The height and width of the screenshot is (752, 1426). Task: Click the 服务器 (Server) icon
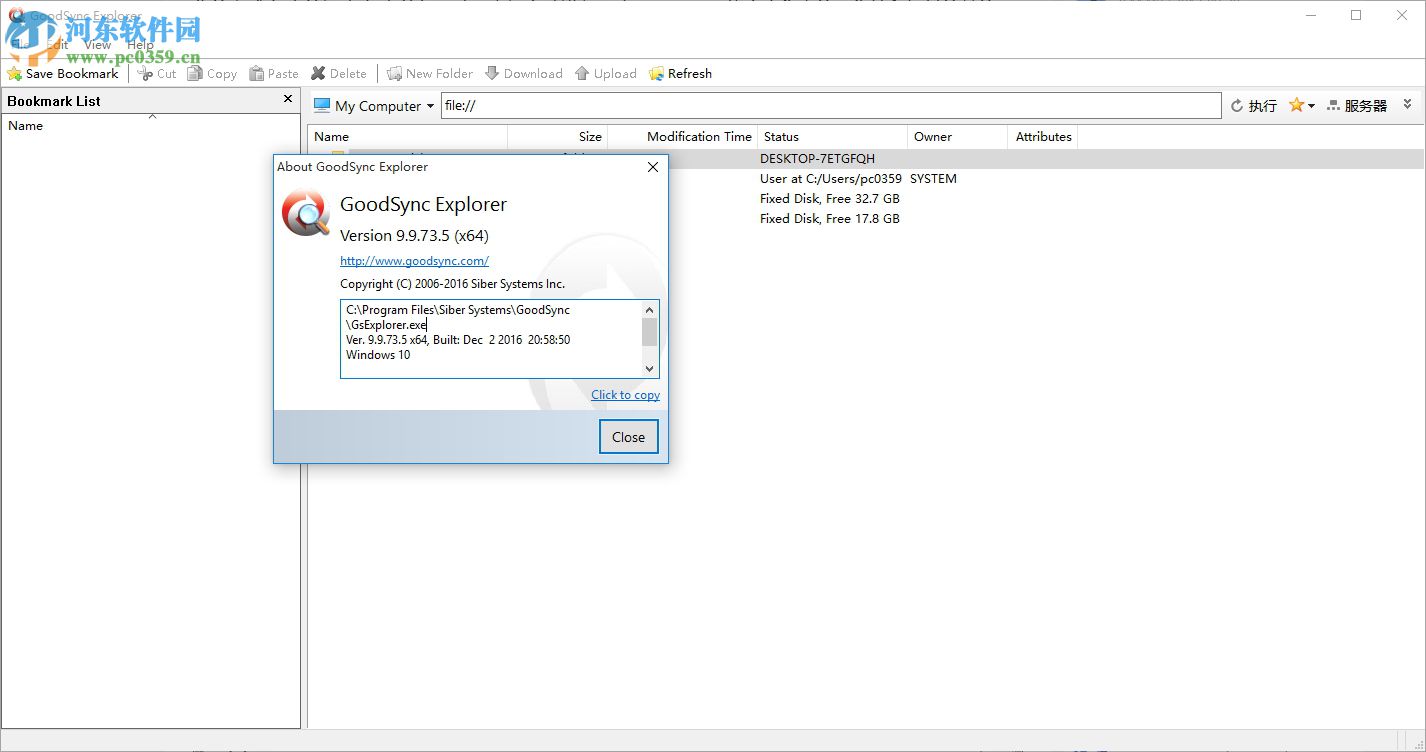point(1333,106)
